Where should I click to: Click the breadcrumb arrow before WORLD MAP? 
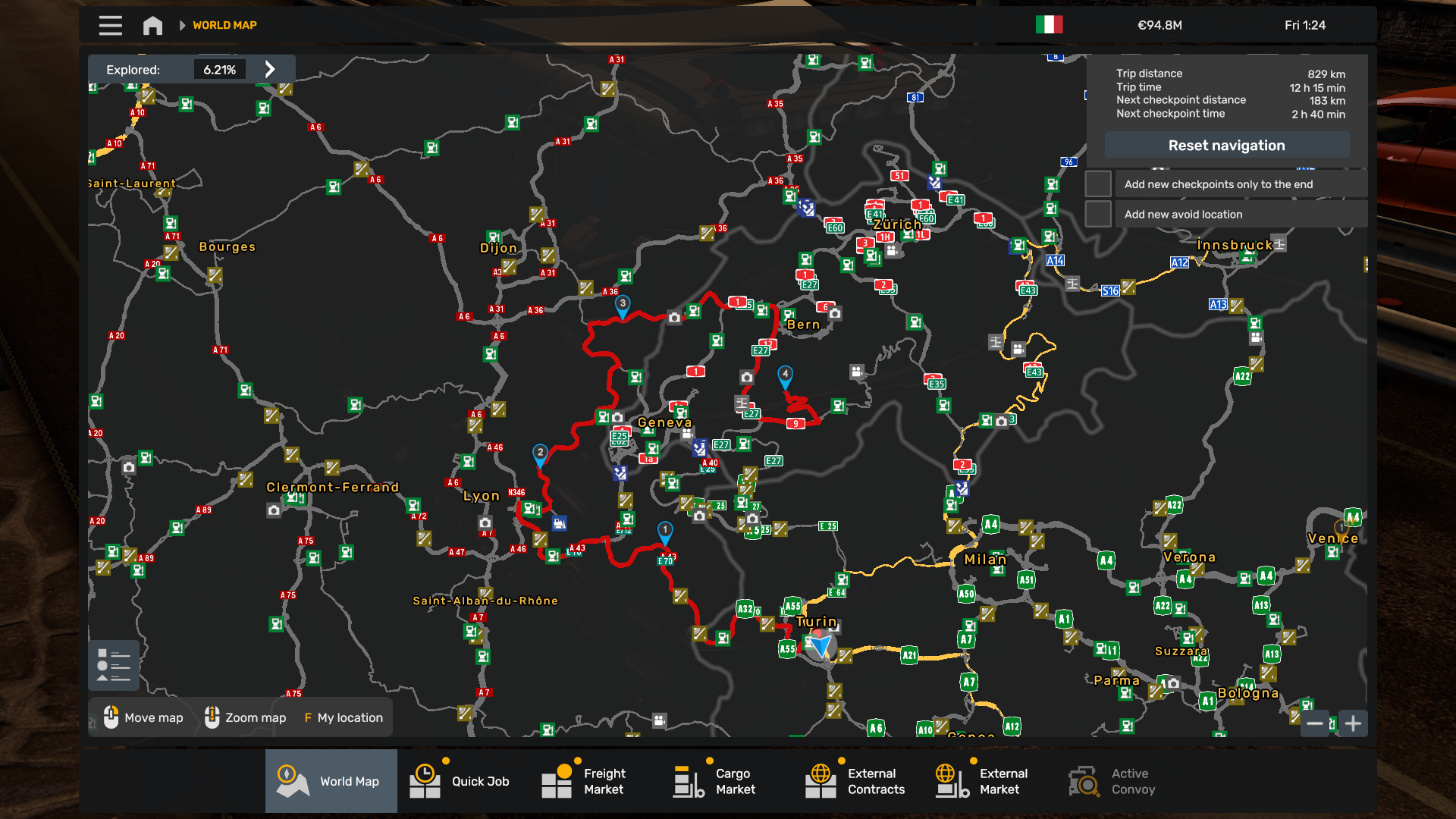pyautogui.click(x=182, y=25)
